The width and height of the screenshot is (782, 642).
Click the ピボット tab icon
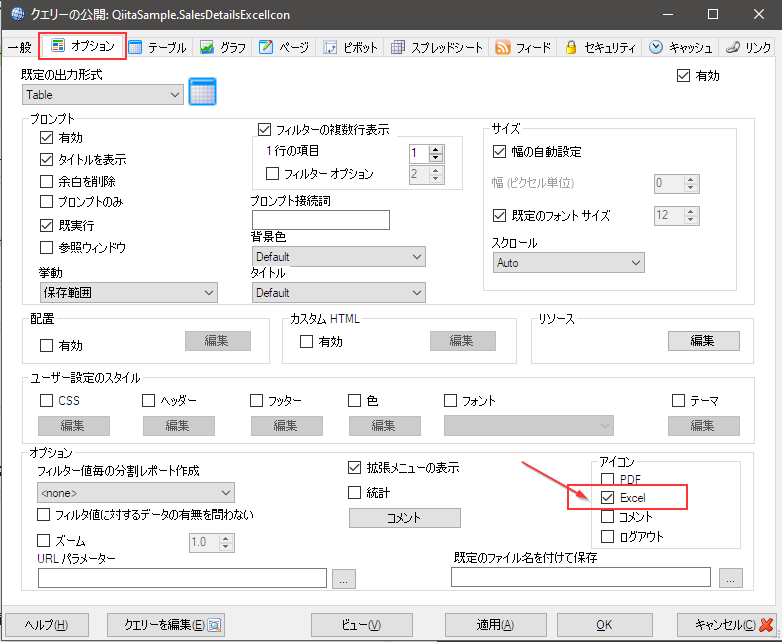coord(330,47)
